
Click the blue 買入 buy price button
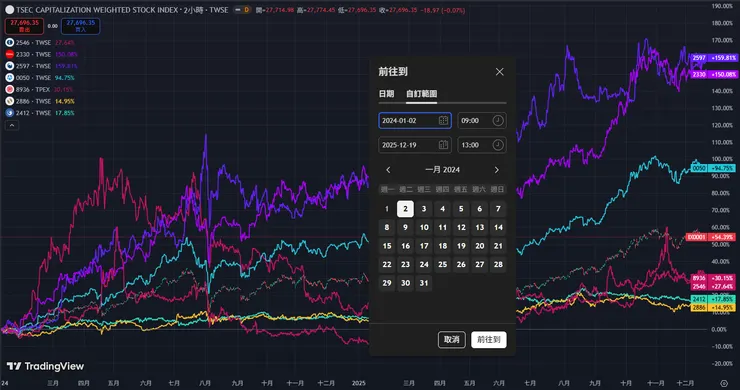coord(81,26)
